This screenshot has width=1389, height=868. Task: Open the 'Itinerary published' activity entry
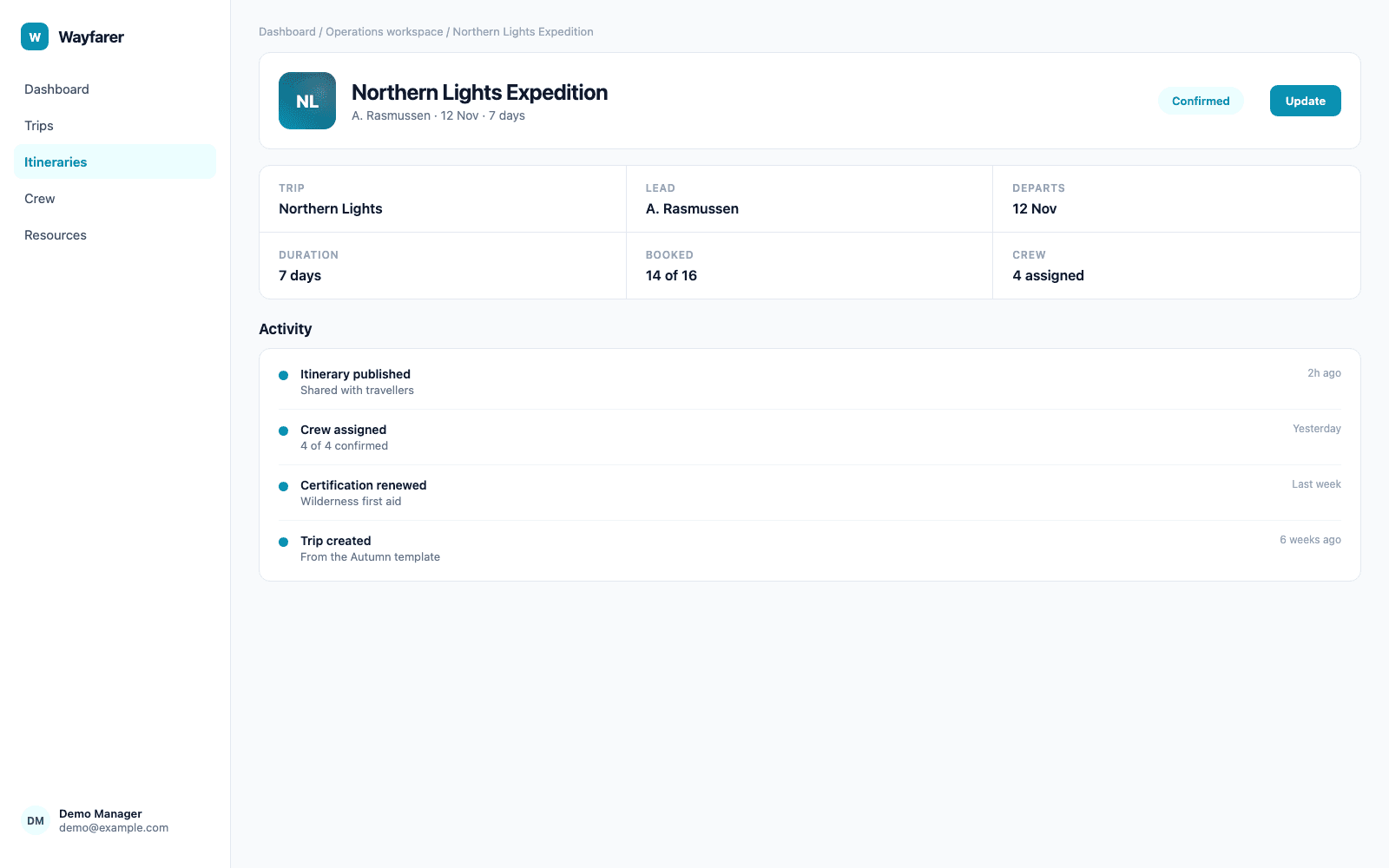[x=810, y=382]
